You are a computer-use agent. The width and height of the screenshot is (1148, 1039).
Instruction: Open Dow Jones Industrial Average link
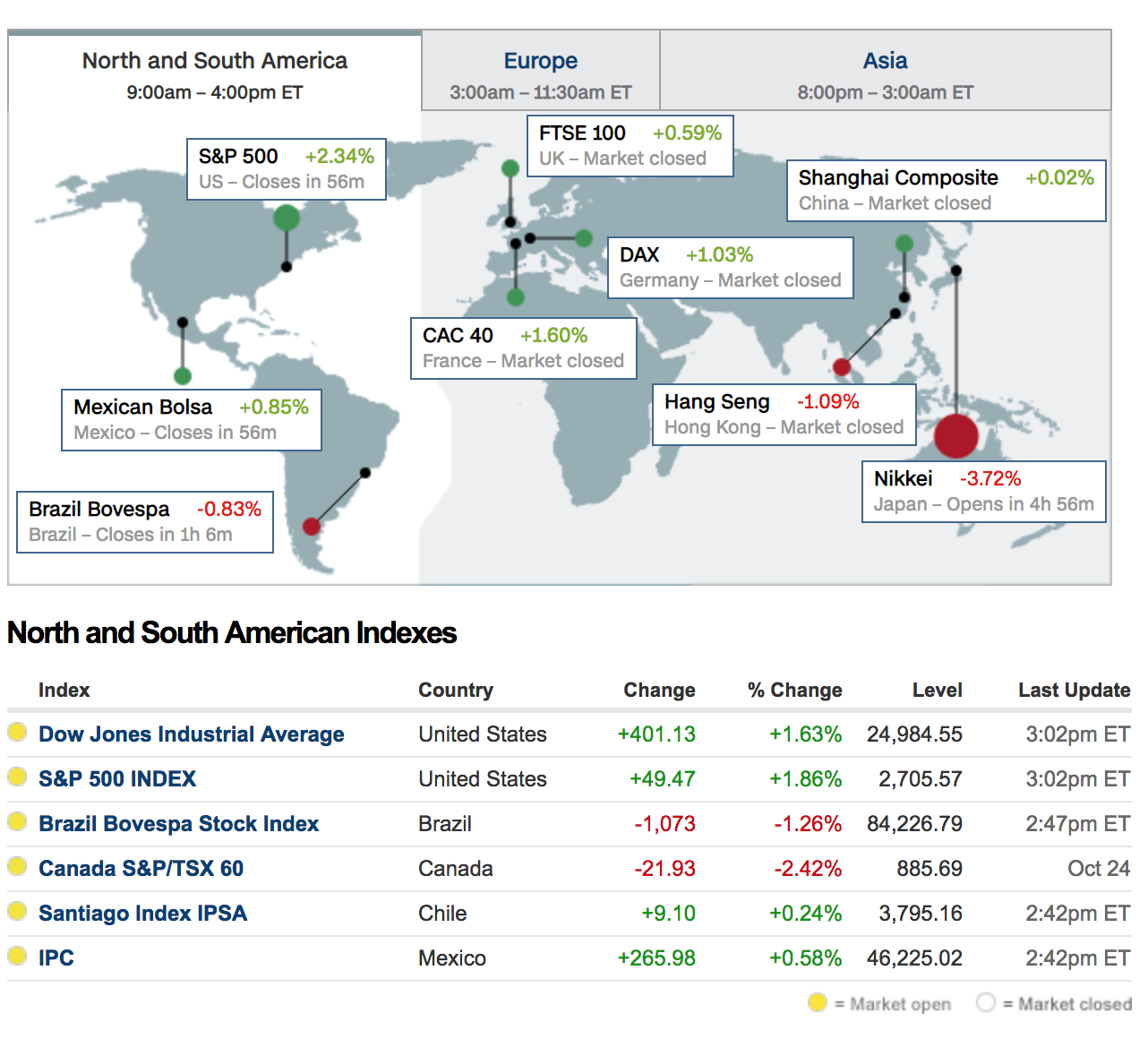tap(192, 734)
